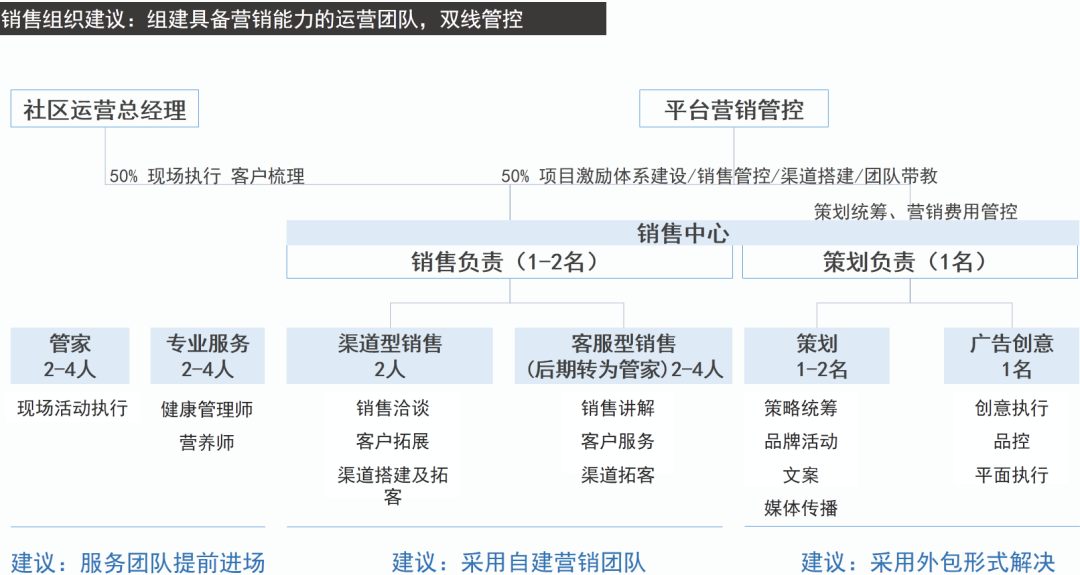
Task: Click the 文案 text
Action: tap(800, 475)
